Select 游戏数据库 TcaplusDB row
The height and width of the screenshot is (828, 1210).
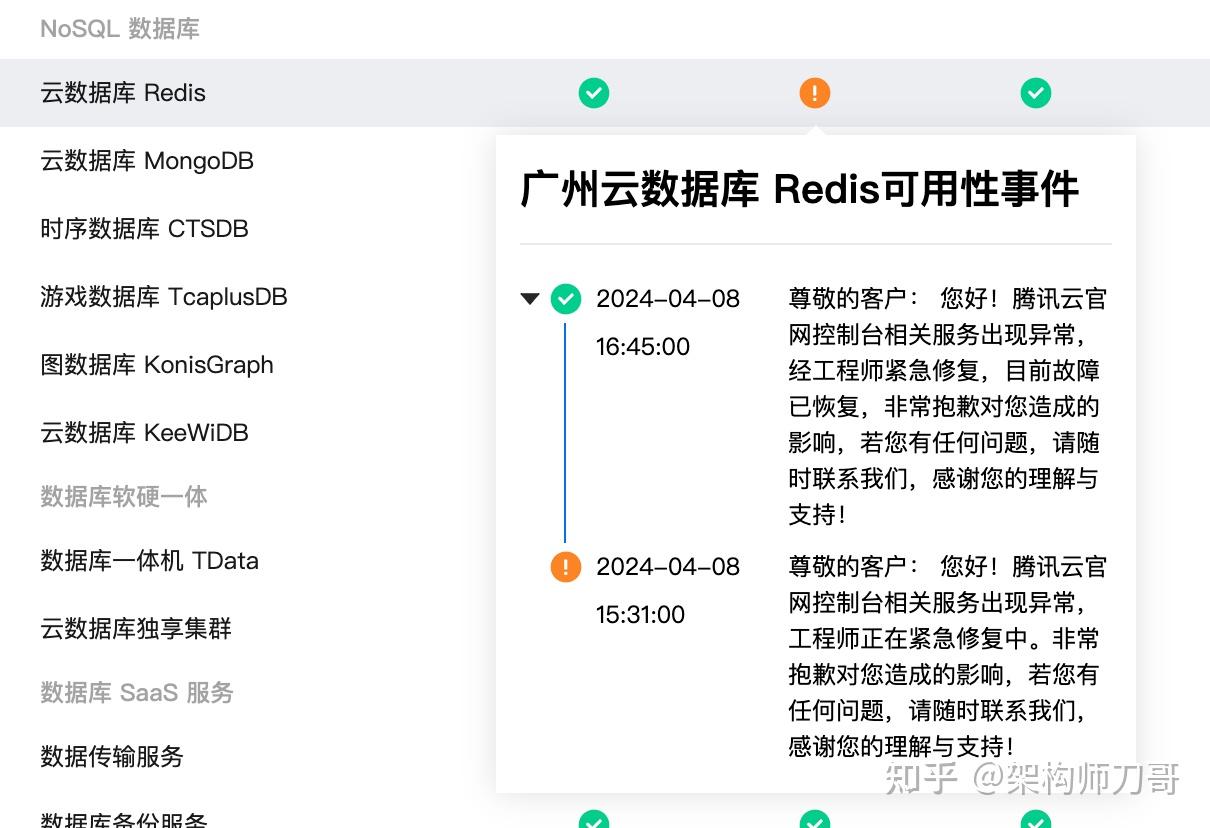(x=164, y=297)
